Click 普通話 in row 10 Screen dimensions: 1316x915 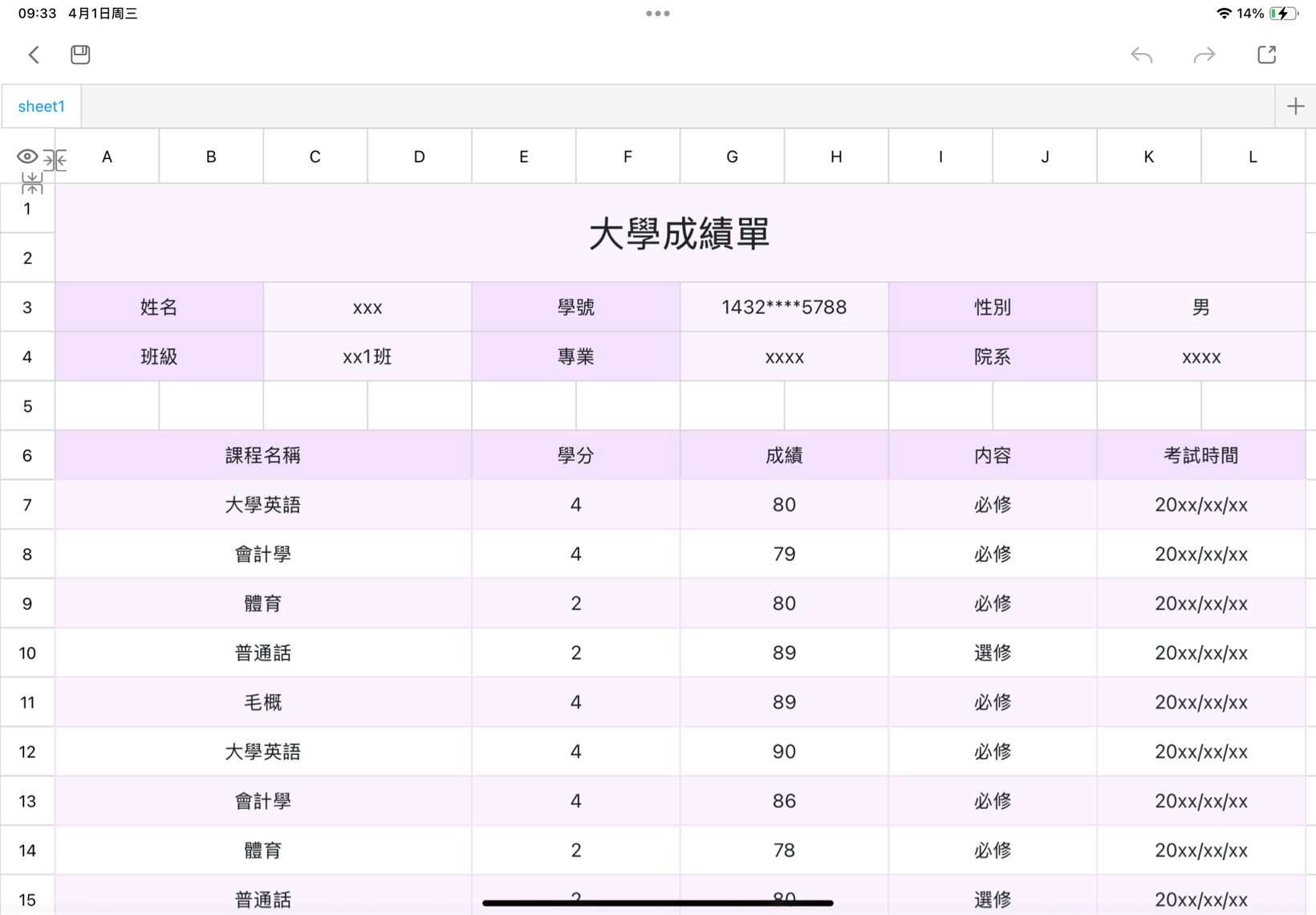[263, 653]
